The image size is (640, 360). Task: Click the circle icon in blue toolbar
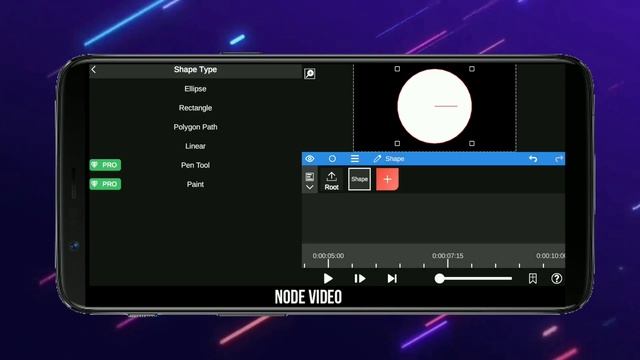332,159
